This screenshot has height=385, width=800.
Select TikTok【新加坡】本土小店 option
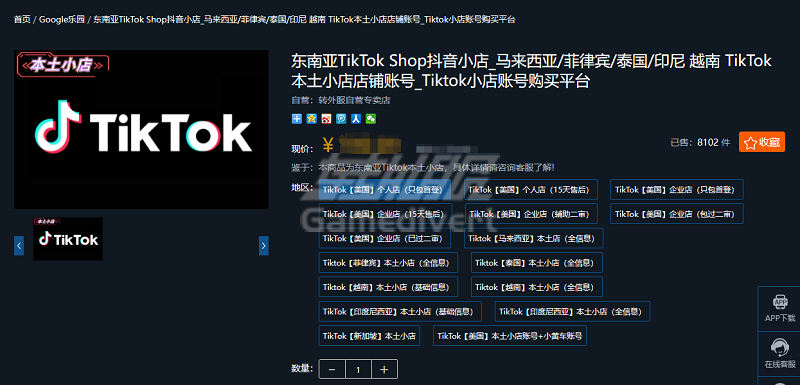click(369, 336)
